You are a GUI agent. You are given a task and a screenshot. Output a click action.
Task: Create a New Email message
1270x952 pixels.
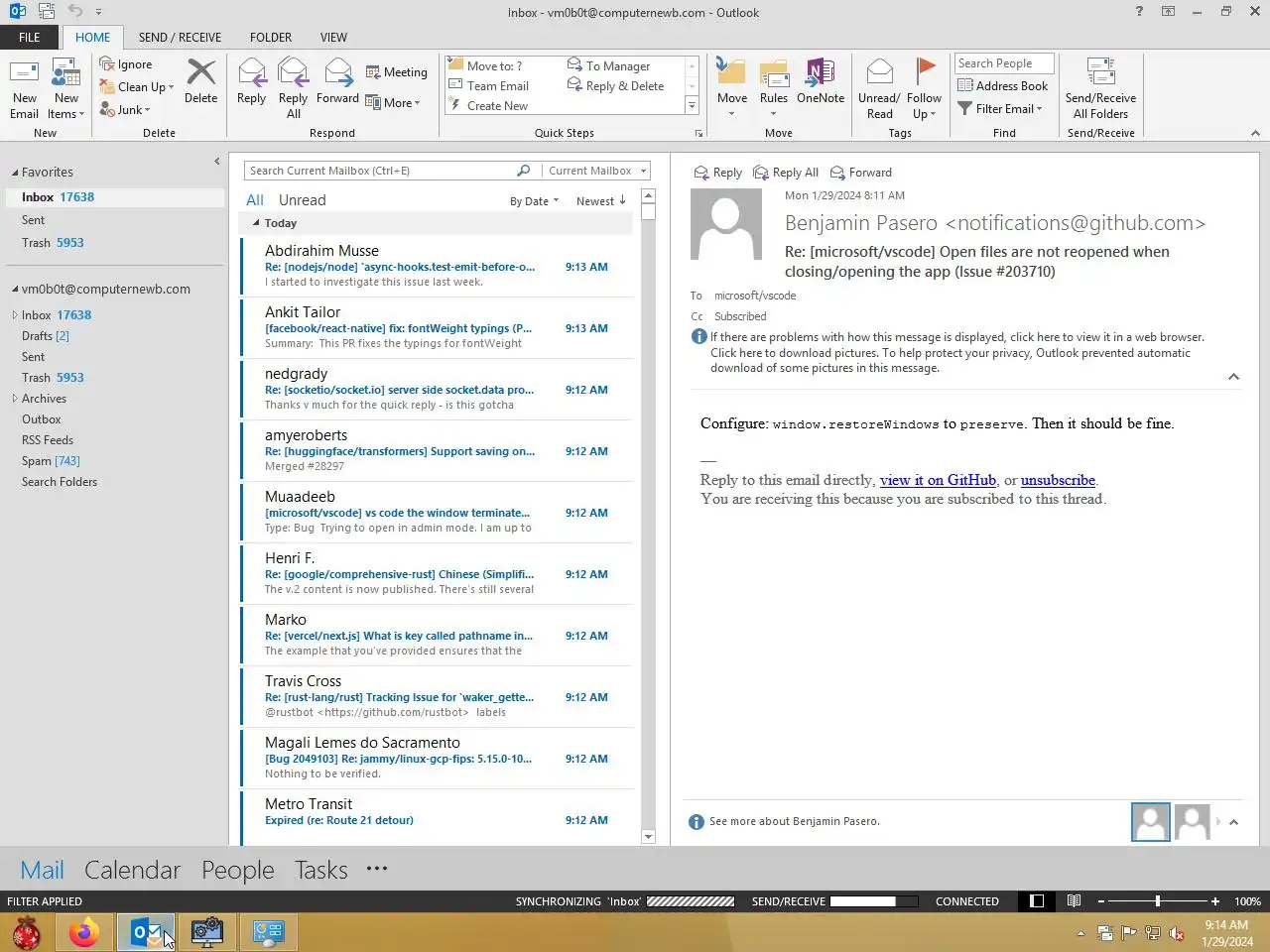(24, 88)
